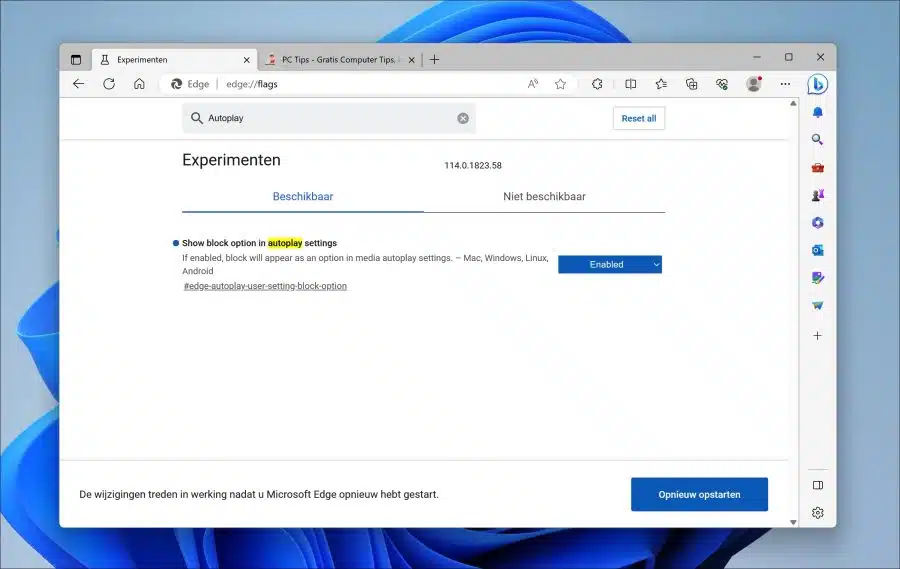Close the Experimenten tab
The height and width of the screenshot is (569, 900).
point(247,60)
